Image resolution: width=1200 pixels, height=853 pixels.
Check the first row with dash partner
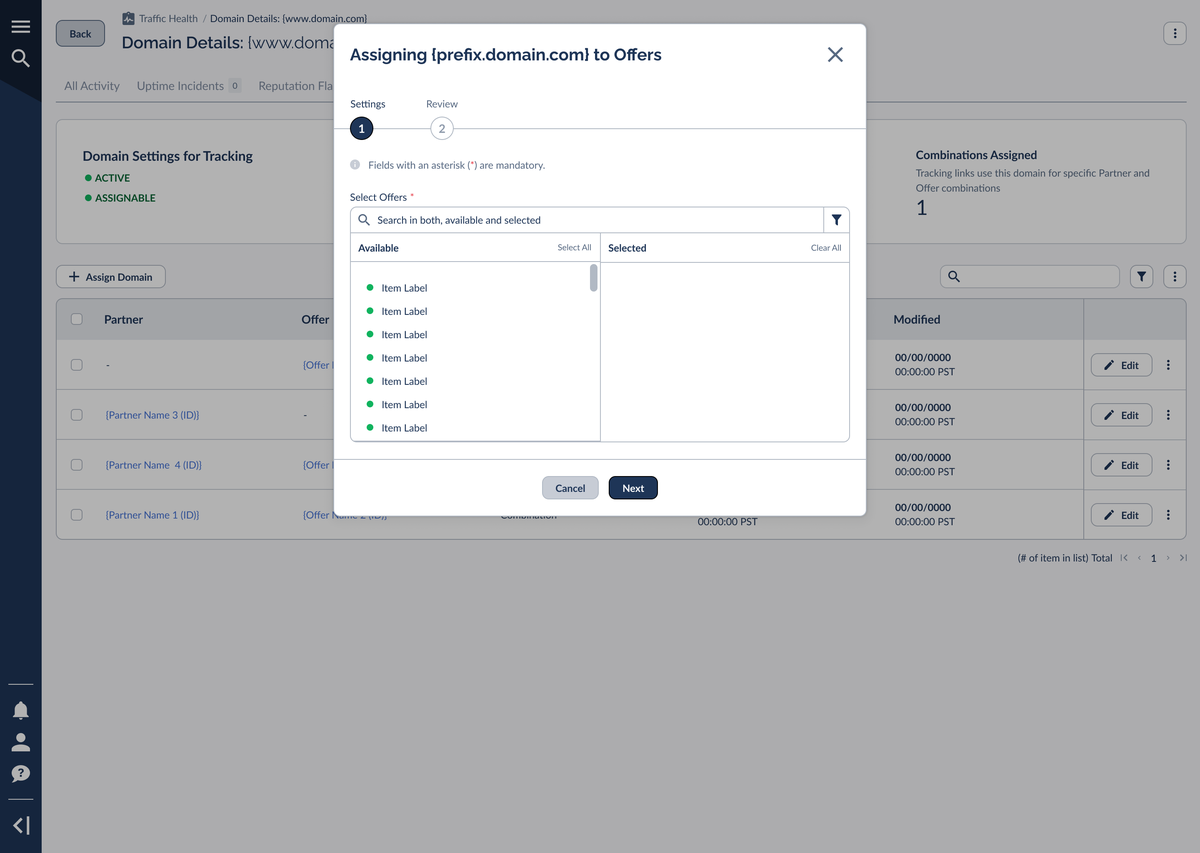tap(77, 365)
